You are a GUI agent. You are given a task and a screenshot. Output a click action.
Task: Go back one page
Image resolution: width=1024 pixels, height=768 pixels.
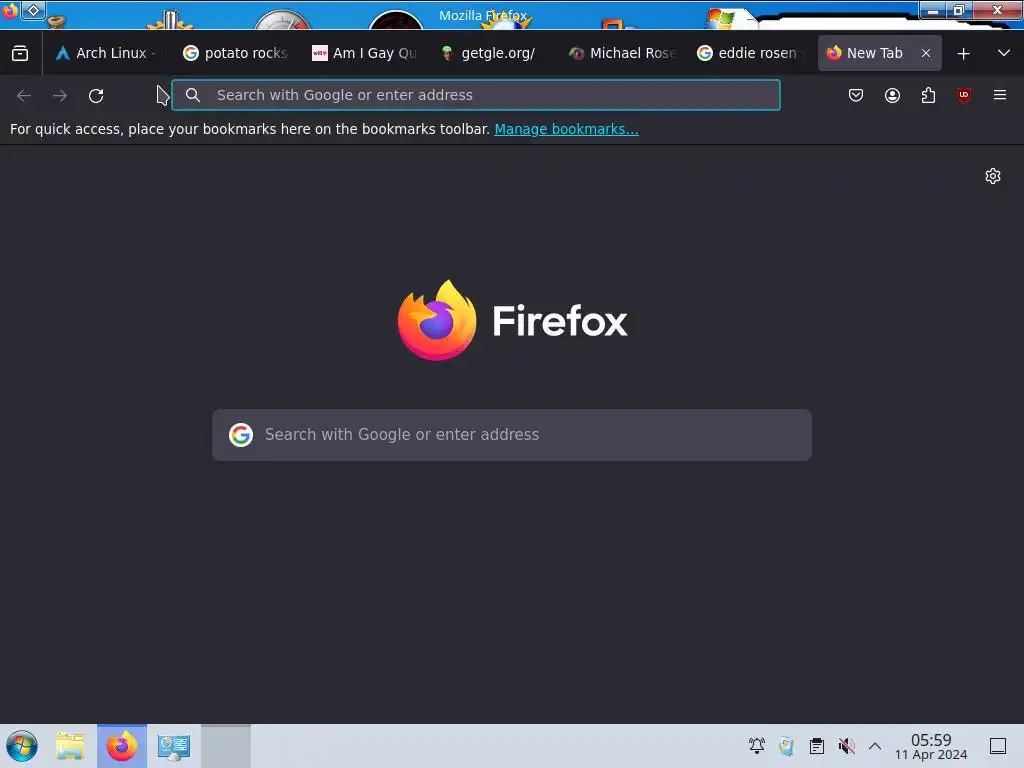[x=24, y=95]
